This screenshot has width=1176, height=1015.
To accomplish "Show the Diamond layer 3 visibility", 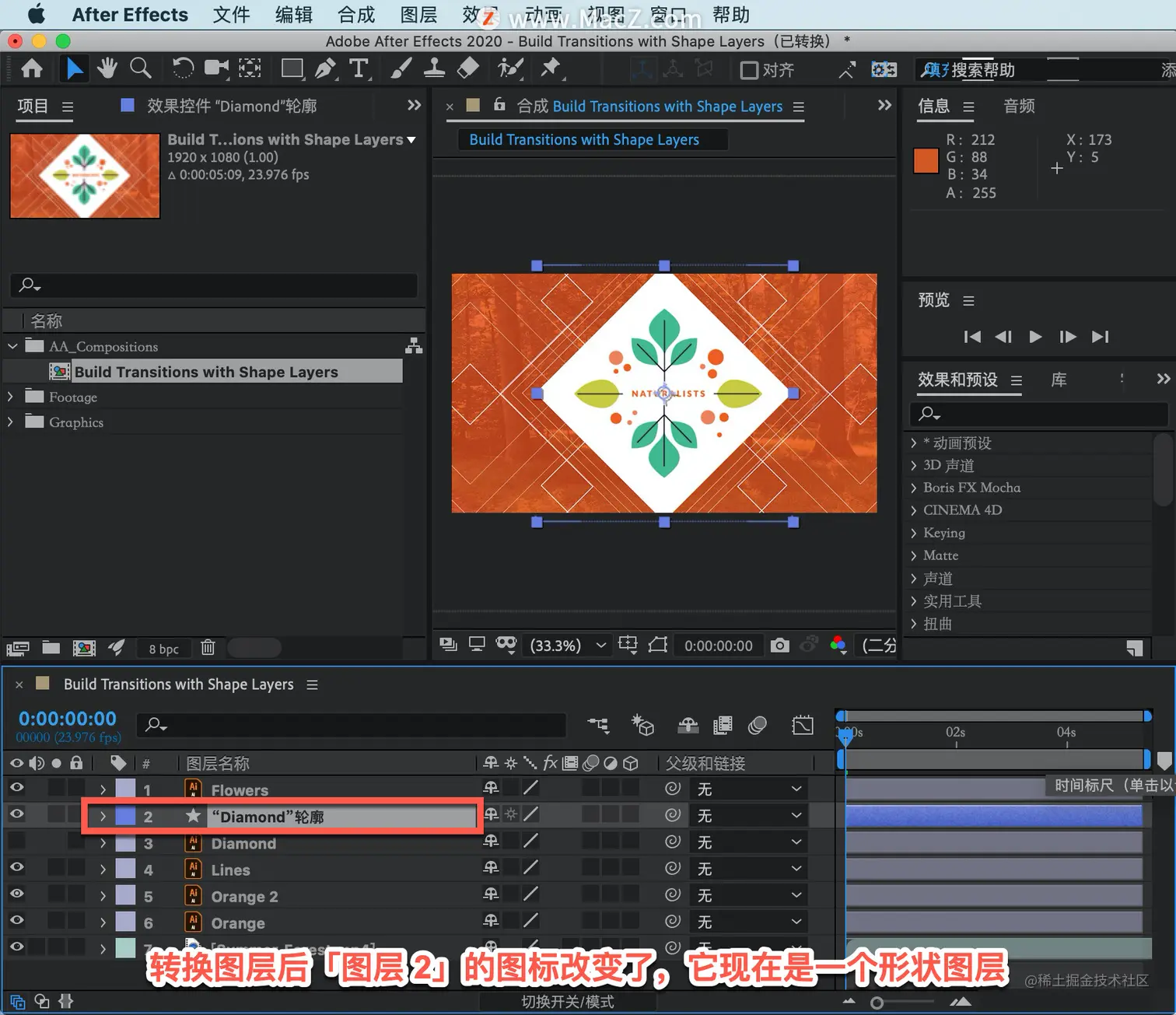I will (x=16, y=842).
